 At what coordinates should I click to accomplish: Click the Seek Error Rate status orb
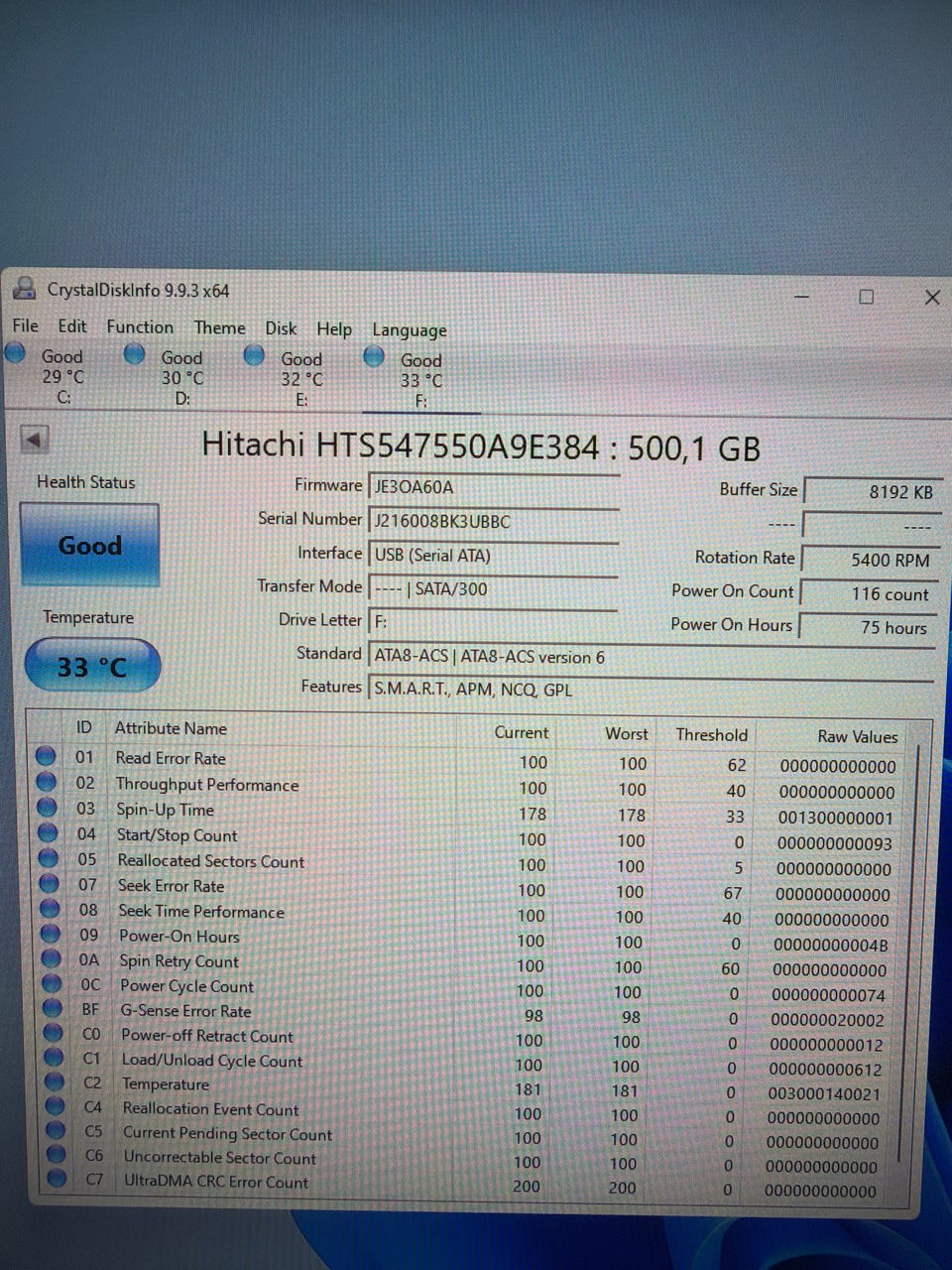[49, 884]
